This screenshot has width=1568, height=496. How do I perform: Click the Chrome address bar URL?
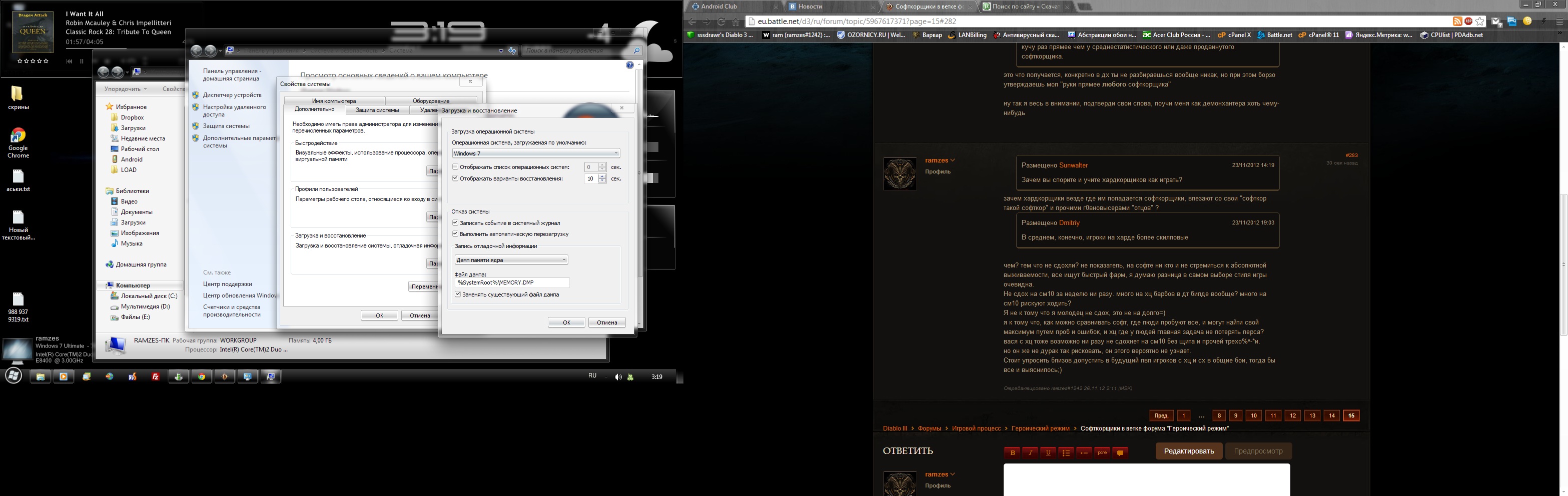[x=857, y=21]
